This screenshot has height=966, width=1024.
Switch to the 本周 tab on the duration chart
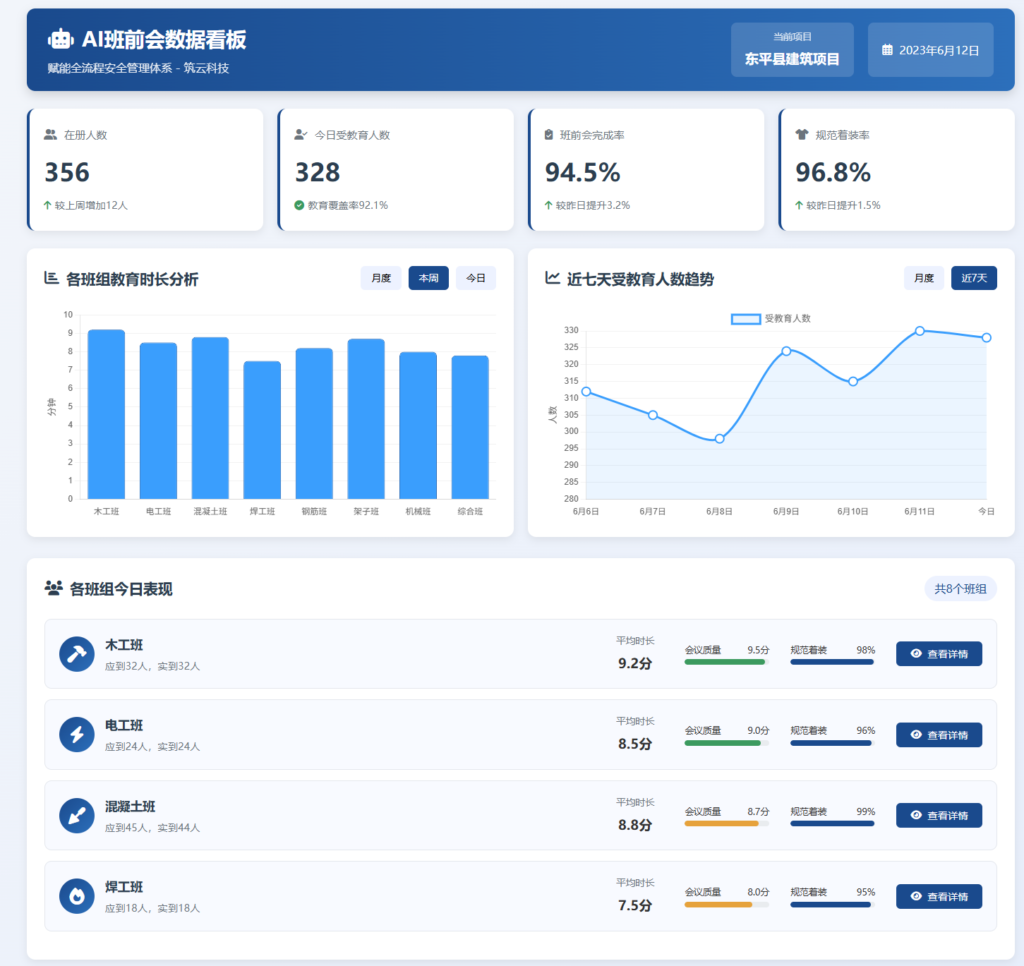click(428, 278)
